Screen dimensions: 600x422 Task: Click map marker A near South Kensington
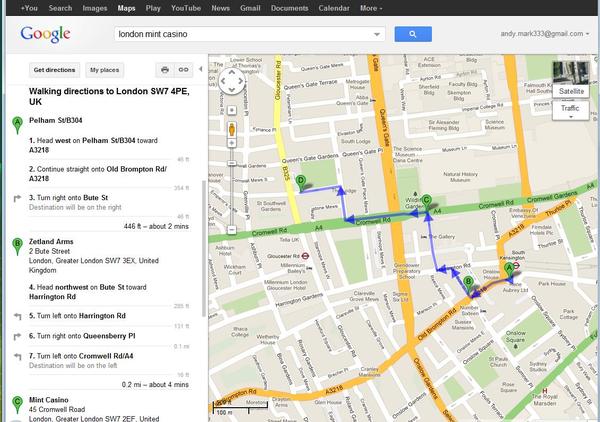coord(509,271)
